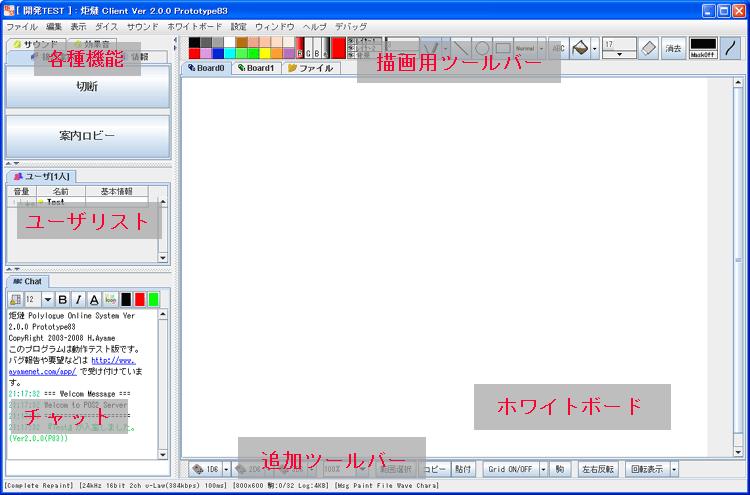Image resolution: width=750 pixels, height=495 pixels.
Task: Click the current red color preview
Action: coord(339,48)
